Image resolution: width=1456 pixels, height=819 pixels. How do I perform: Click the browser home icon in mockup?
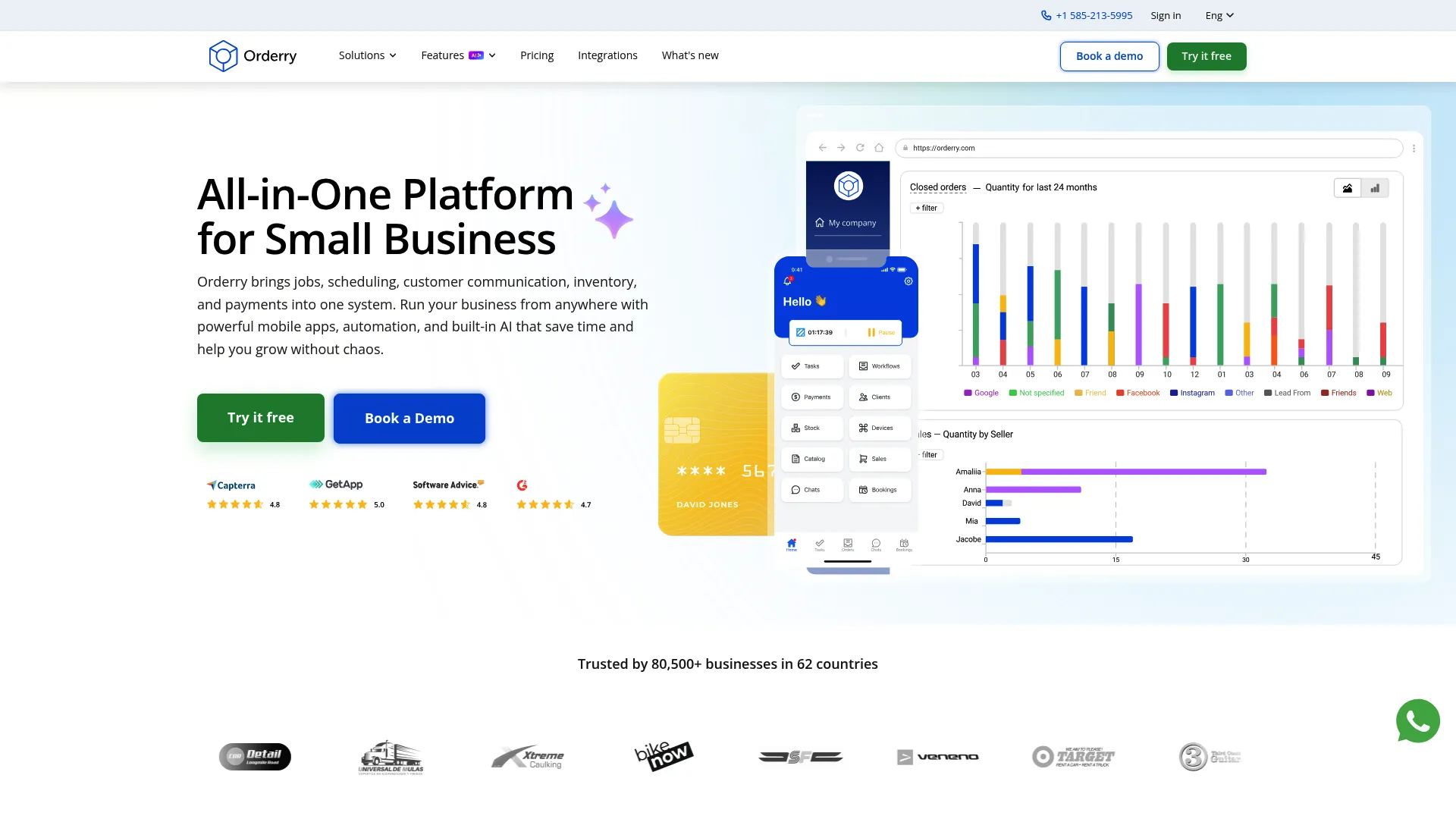point(879,148)
